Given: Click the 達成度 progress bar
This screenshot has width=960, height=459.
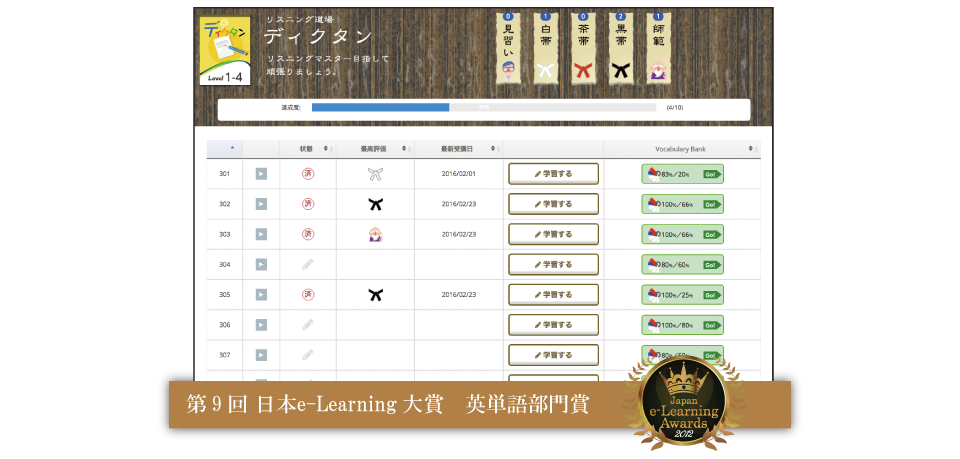Looking at the screenshot, I should coord(484,108).
